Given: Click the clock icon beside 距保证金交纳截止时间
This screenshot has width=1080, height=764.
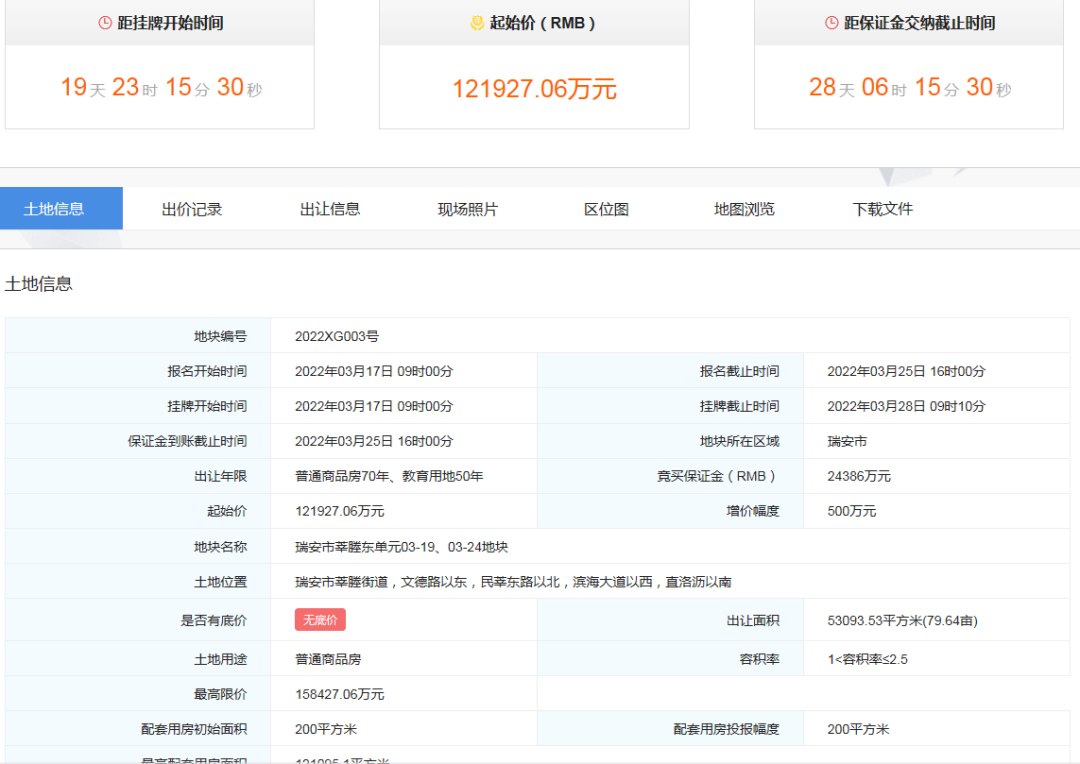Looking at the screenshot, I should [x=831, y=23].
